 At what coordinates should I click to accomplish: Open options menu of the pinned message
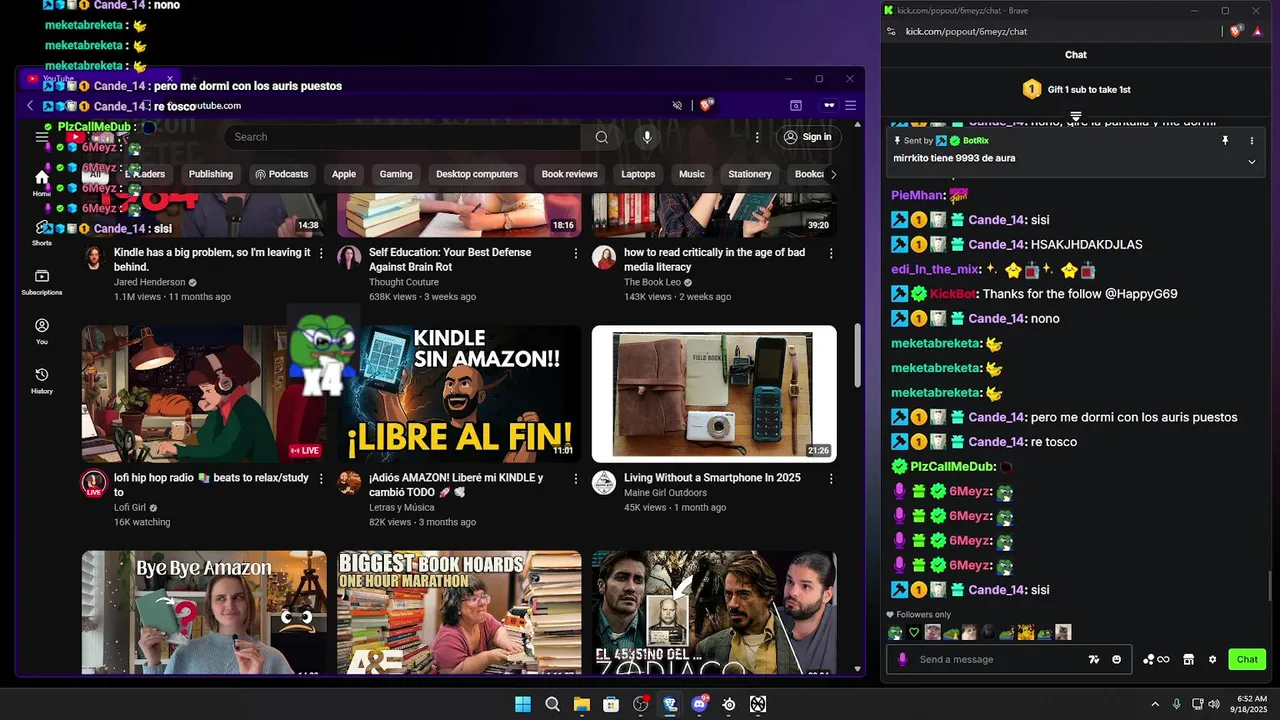click(x=1252, y=141)
